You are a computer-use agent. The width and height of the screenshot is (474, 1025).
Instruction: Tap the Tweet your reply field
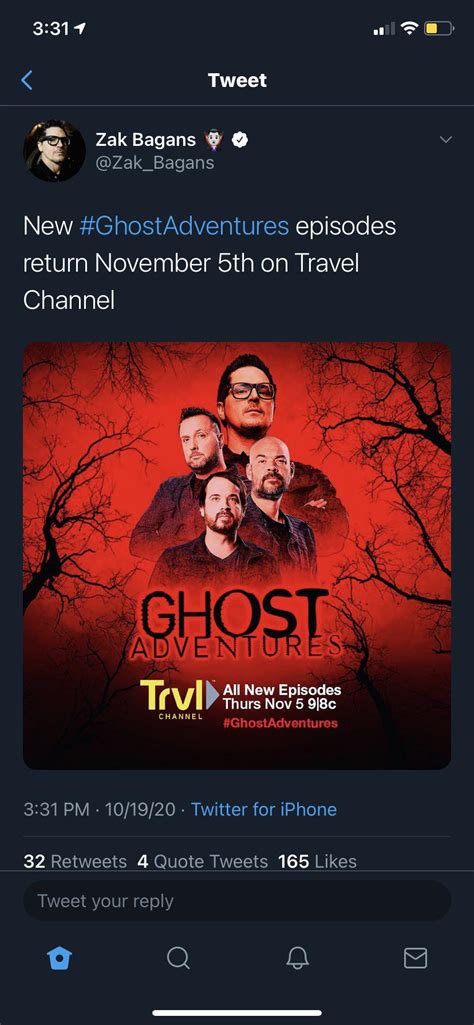(x=237, y=901)
